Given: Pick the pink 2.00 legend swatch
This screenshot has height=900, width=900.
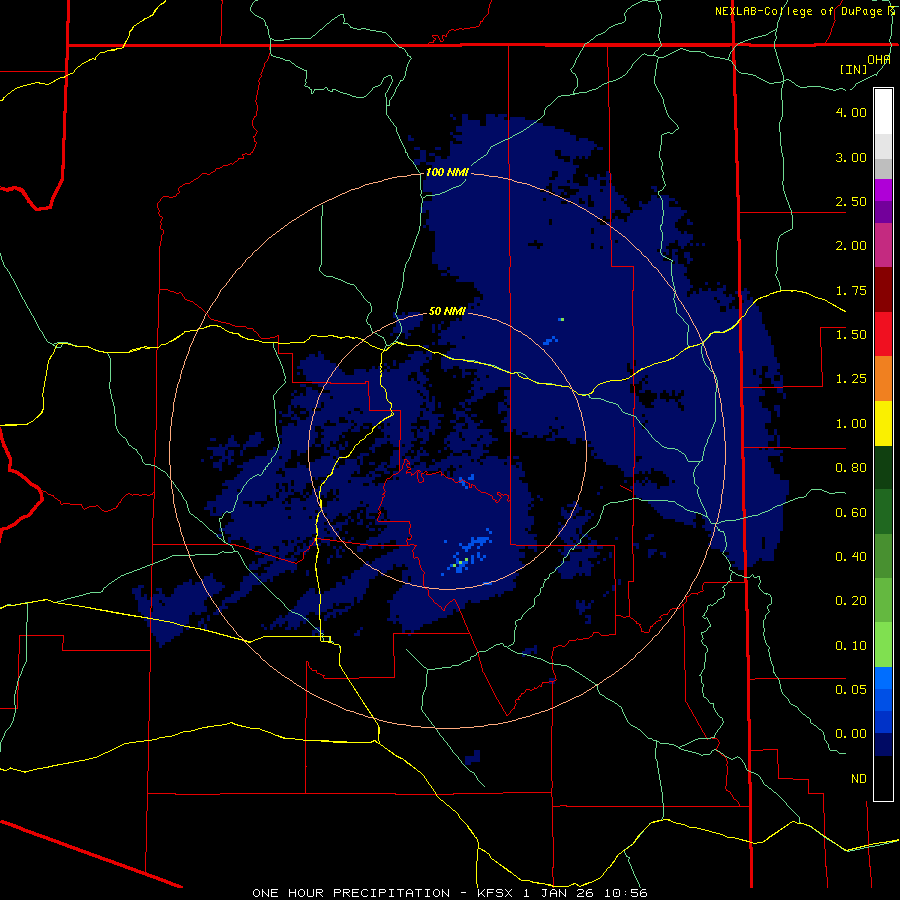Looking at the screenshot, I should click(883, 245).
